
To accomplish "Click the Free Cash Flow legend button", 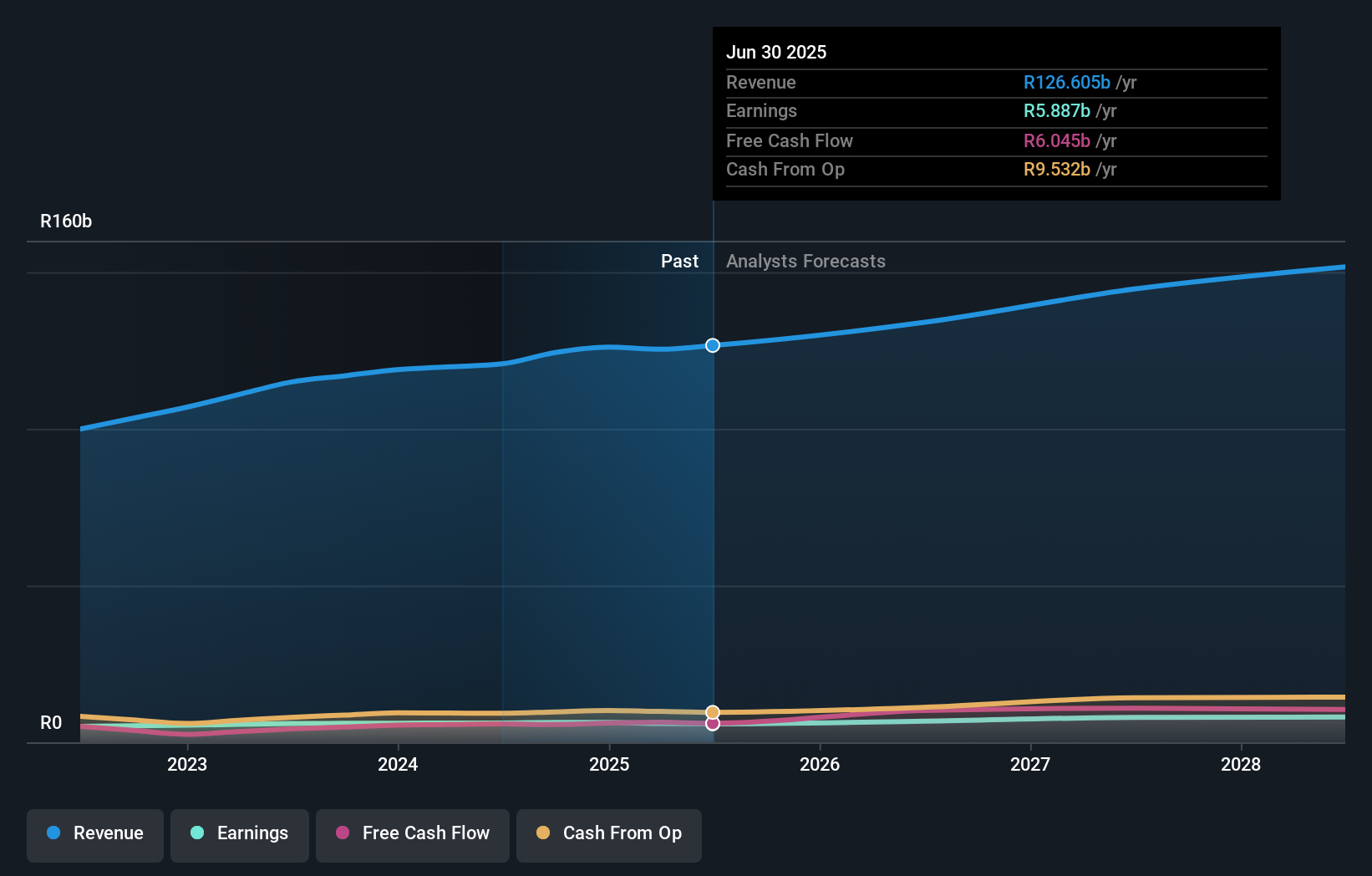I will click(x=412, y=834).
